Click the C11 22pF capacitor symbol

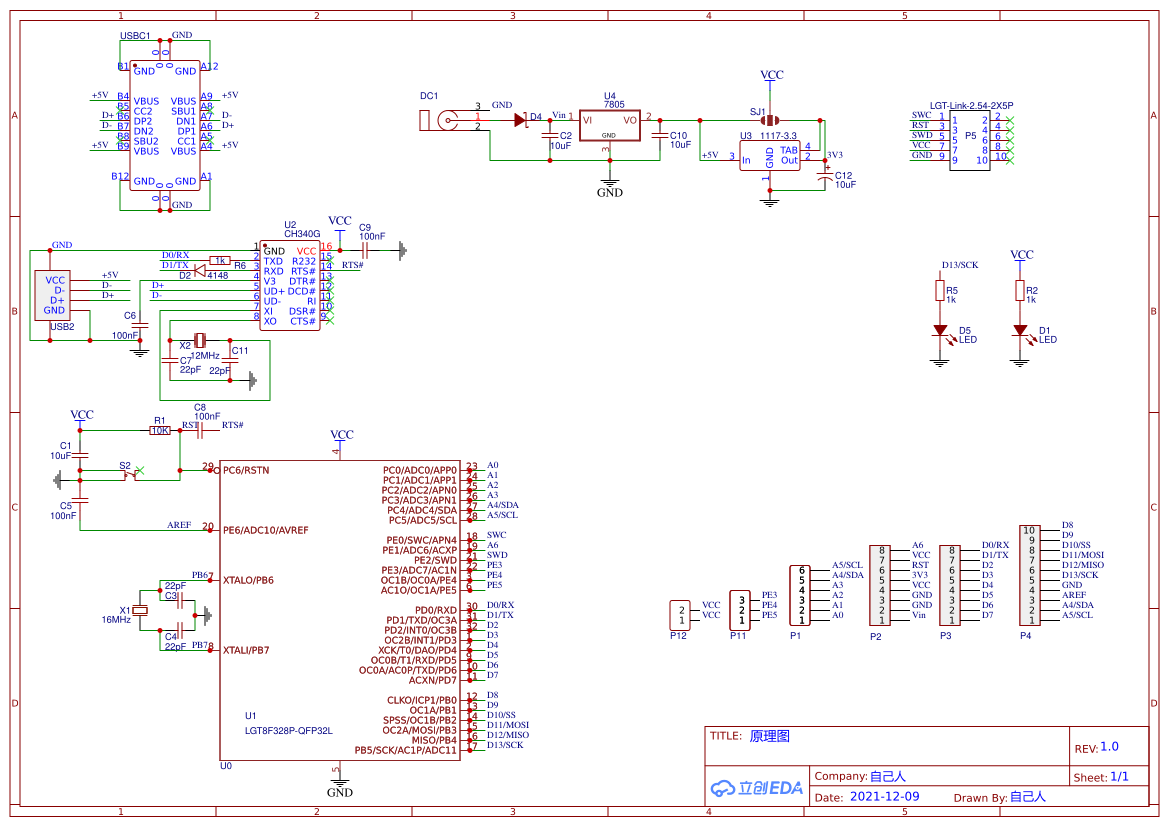click(x=230, y=362)
